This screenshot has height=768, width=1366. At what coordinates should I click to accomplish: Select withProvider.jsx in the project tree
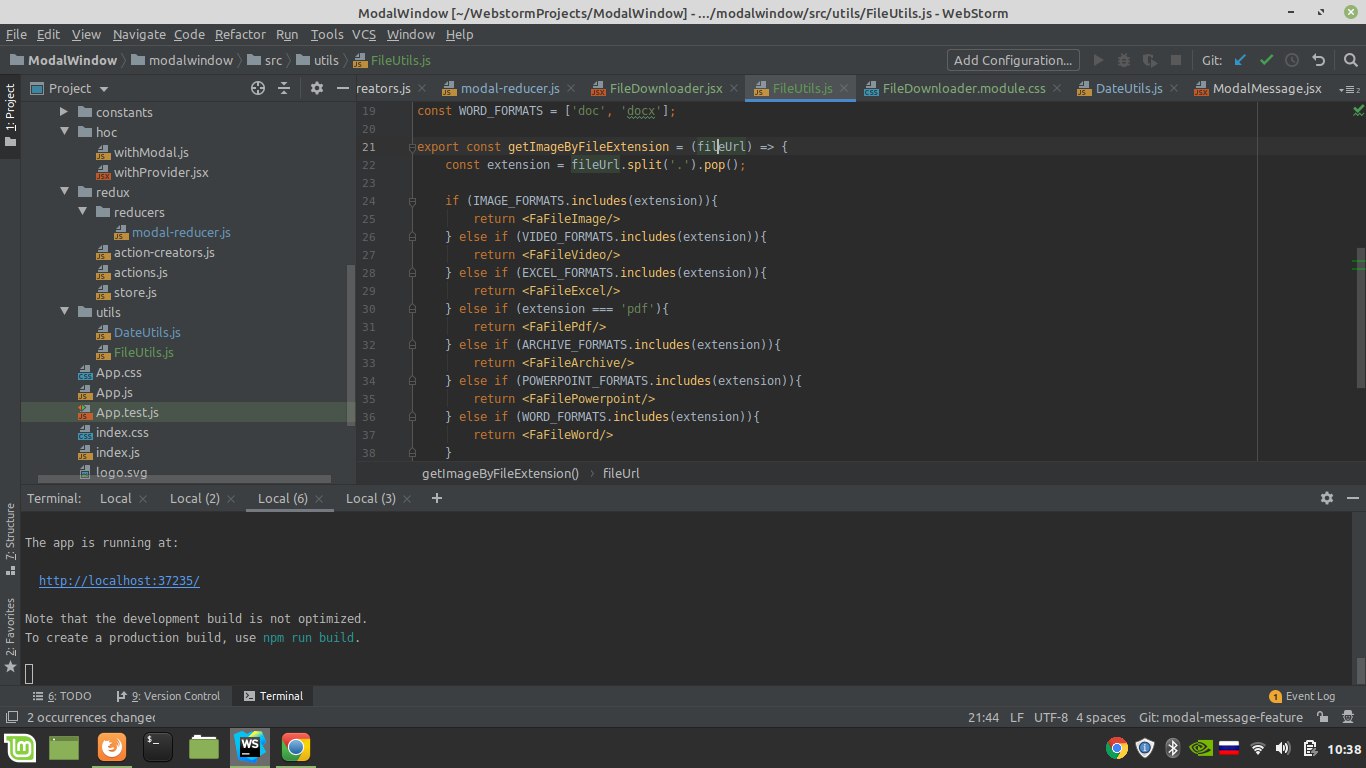[160, 172]
